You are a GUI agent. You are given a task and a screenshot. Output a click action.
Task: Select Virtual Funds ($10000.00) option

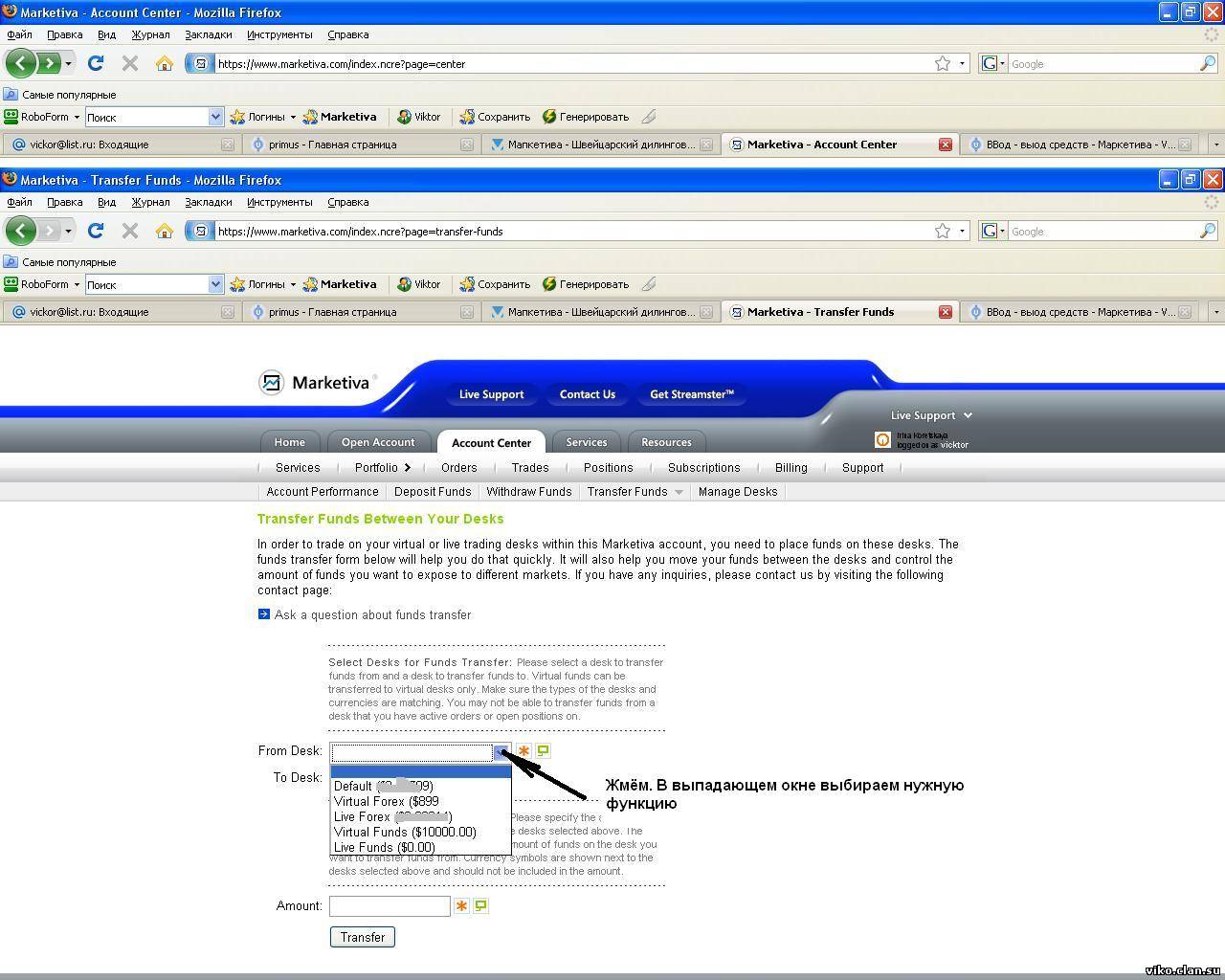tap(421, 832)
